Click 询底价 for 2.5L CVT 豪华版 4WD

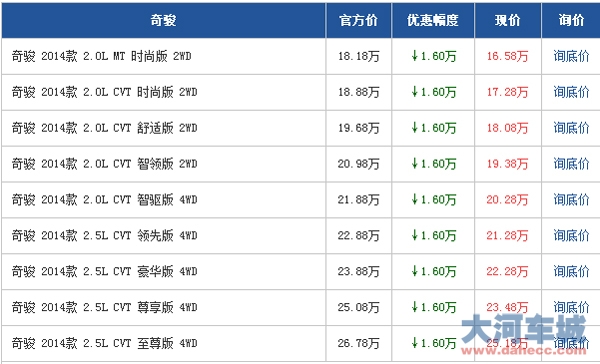click(571, 271)
